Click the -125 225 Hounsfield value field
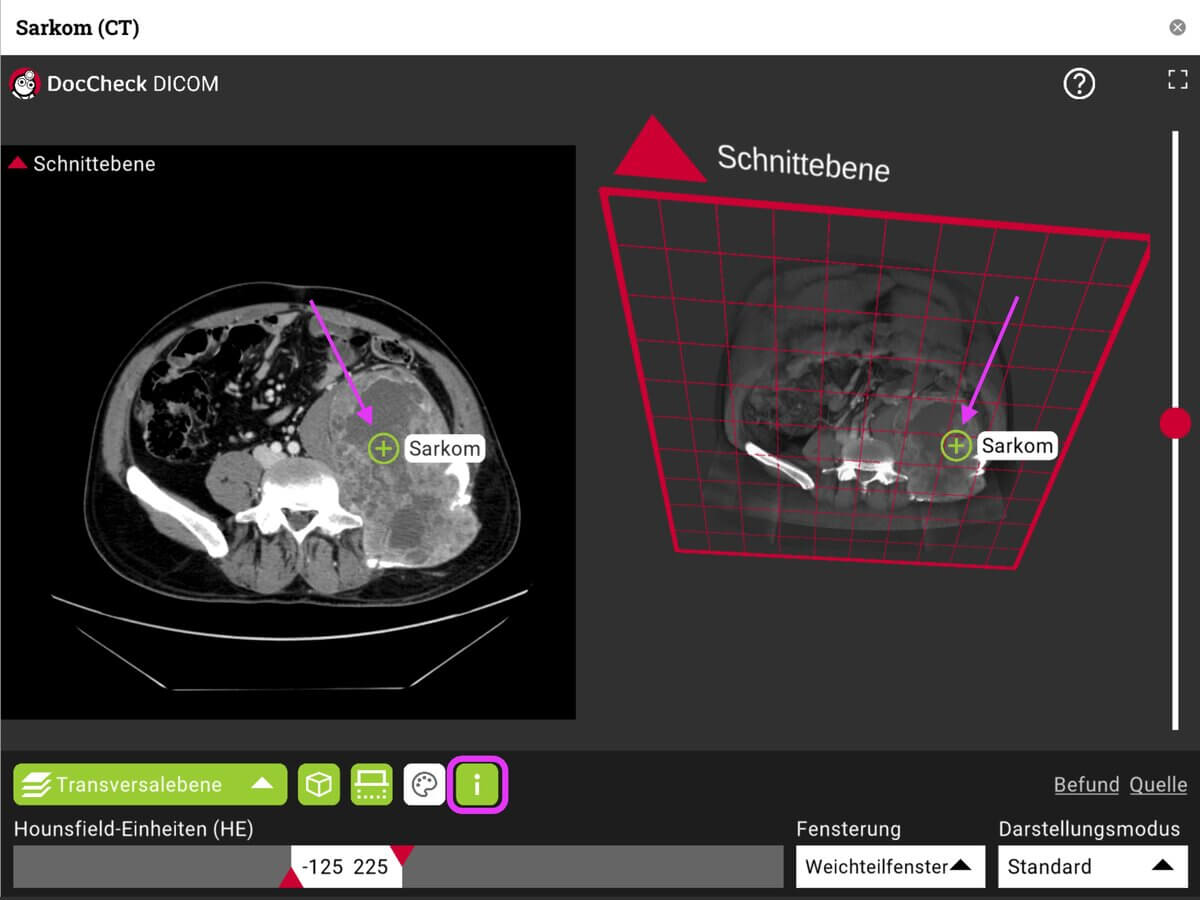 tap(345, 866)
